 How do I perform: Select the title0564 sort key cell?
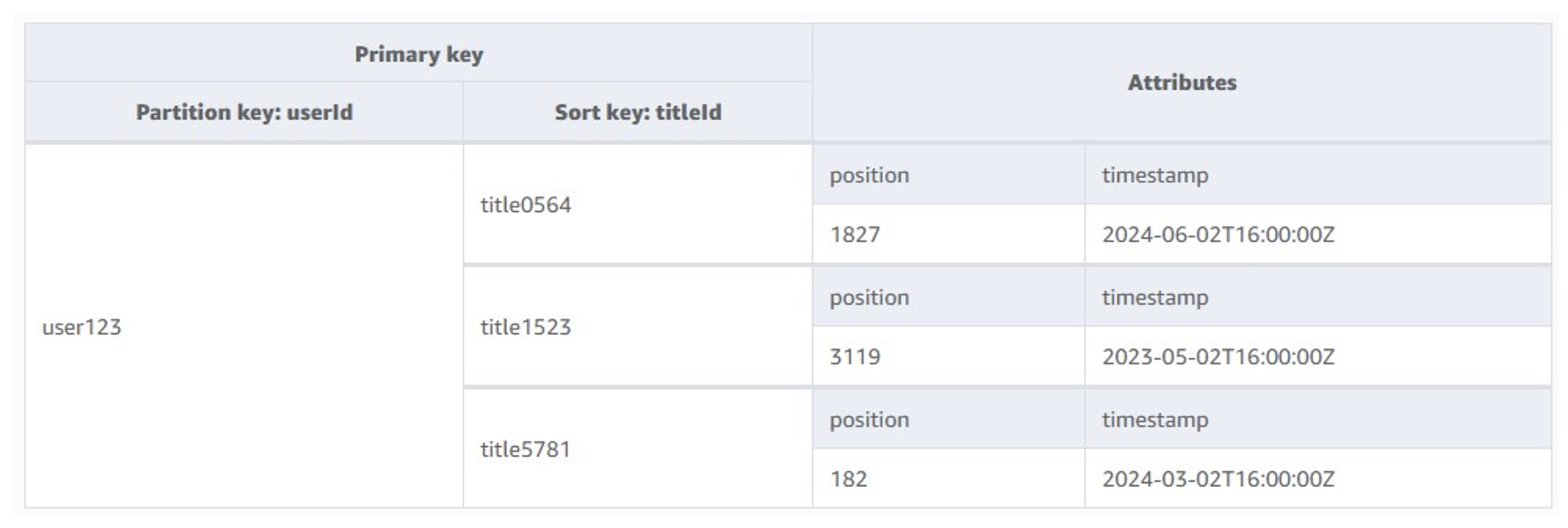637,205
